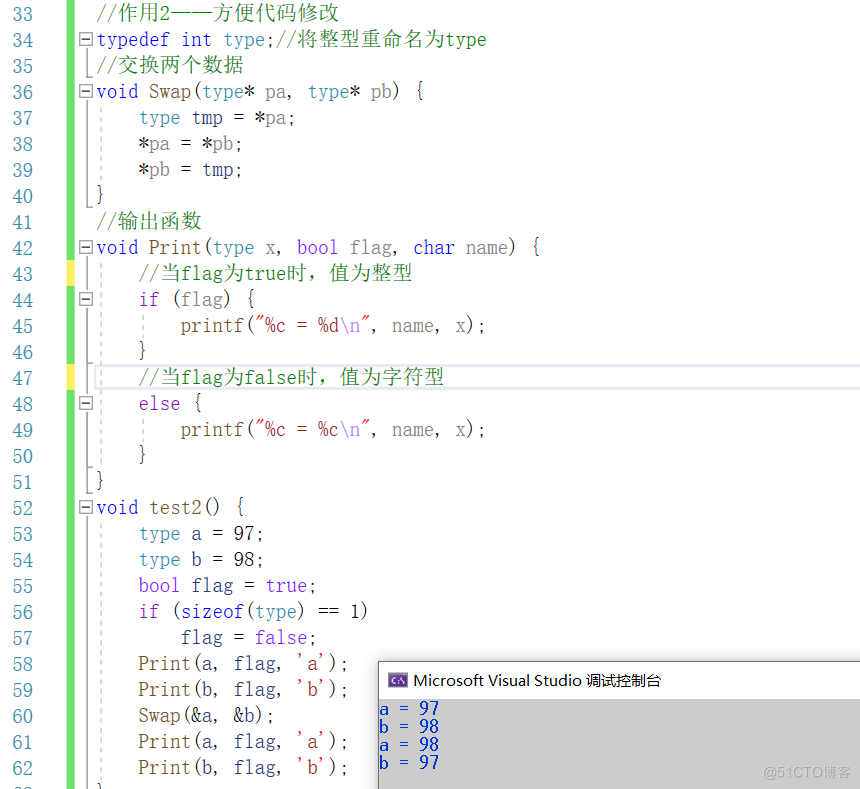Collapse the Print function on line 42
This screenshot has width=860, height=789.
[86, 247]
